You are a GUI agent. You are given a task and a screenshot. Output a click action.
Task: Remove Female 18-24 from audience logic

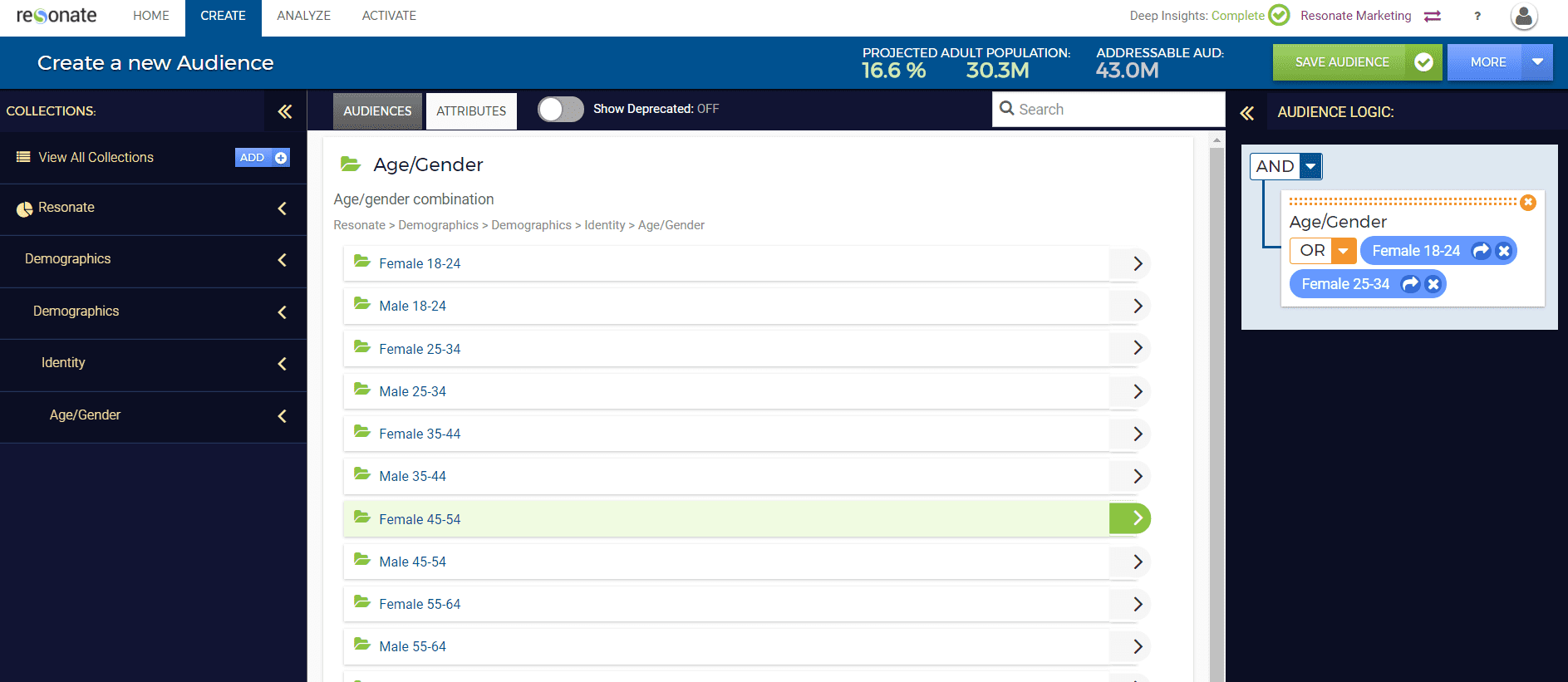coord(1503,251)
